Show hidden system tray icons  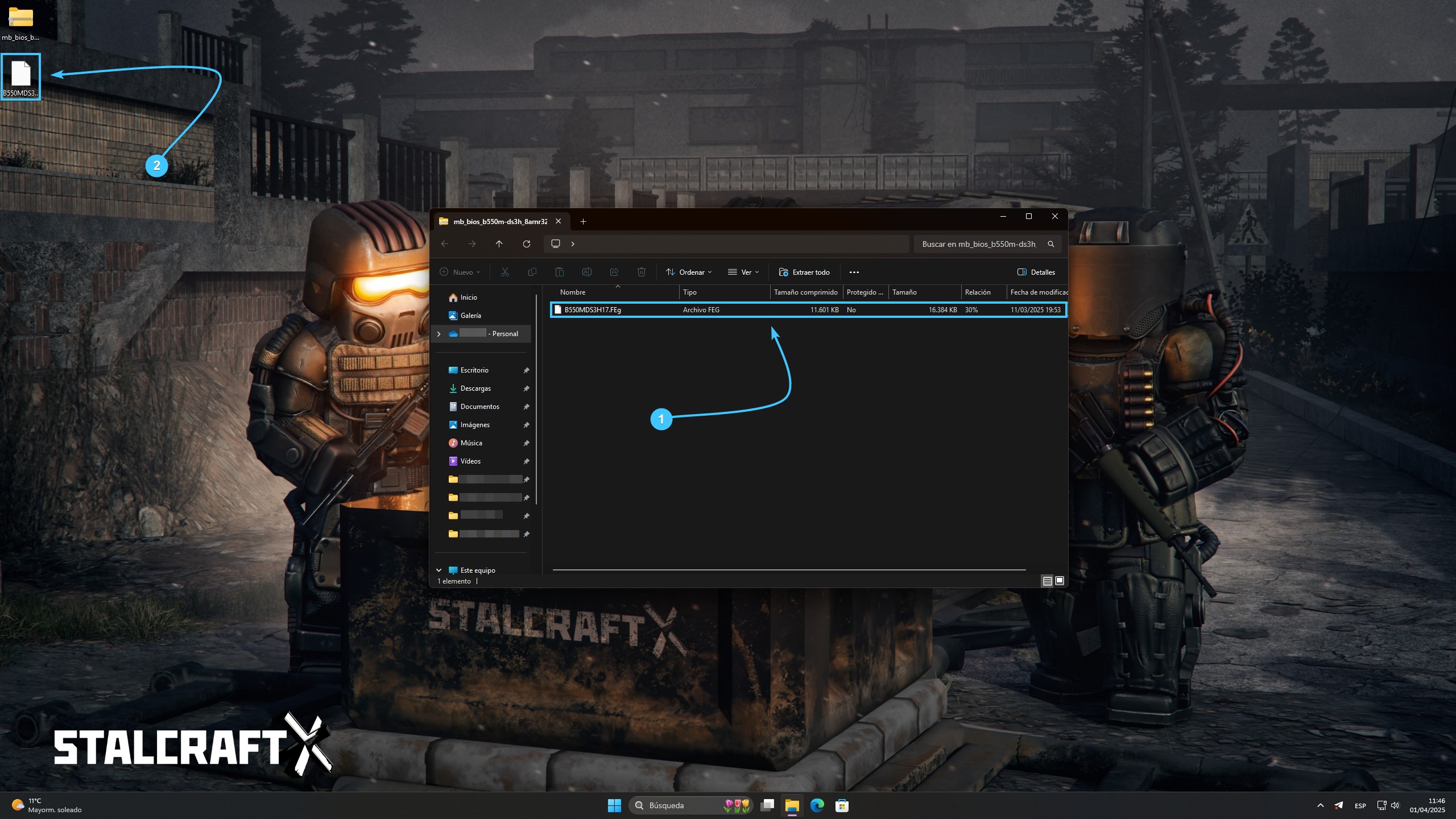[1321, 805]
